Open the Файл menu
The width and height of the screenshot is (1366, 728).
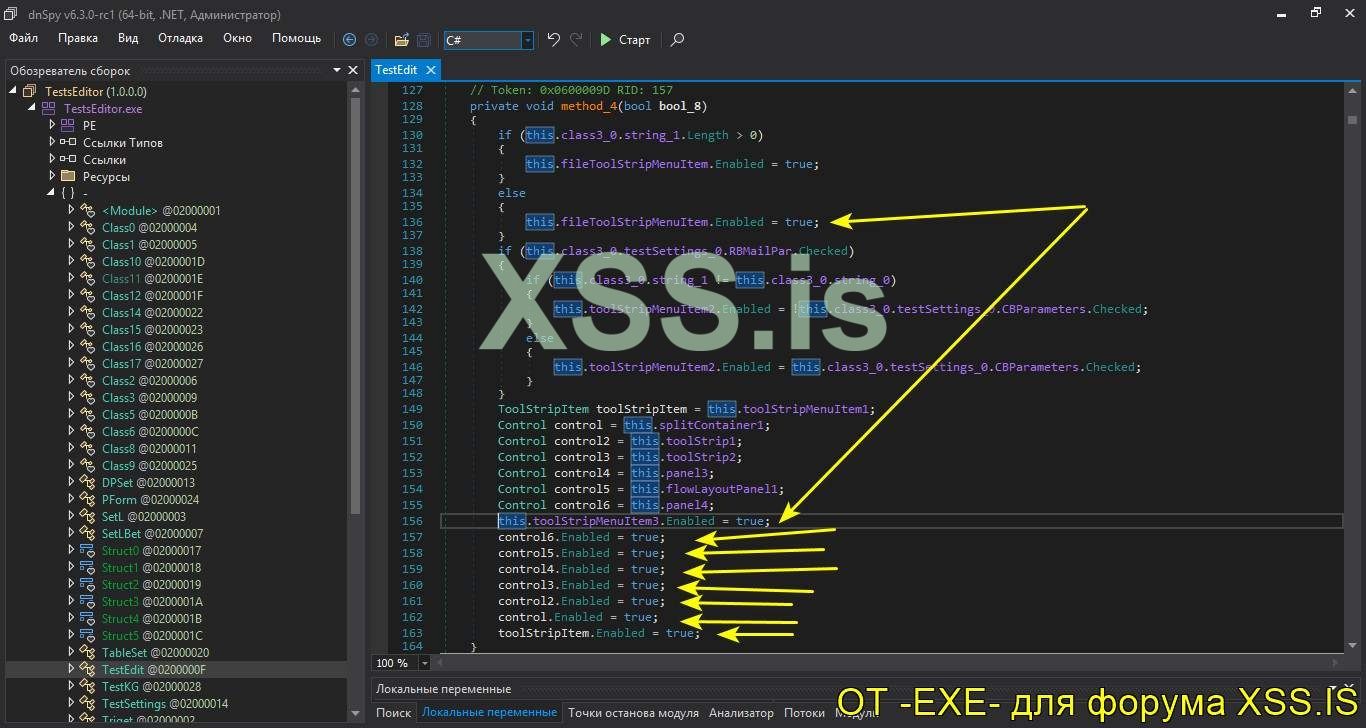click(24, 38)
